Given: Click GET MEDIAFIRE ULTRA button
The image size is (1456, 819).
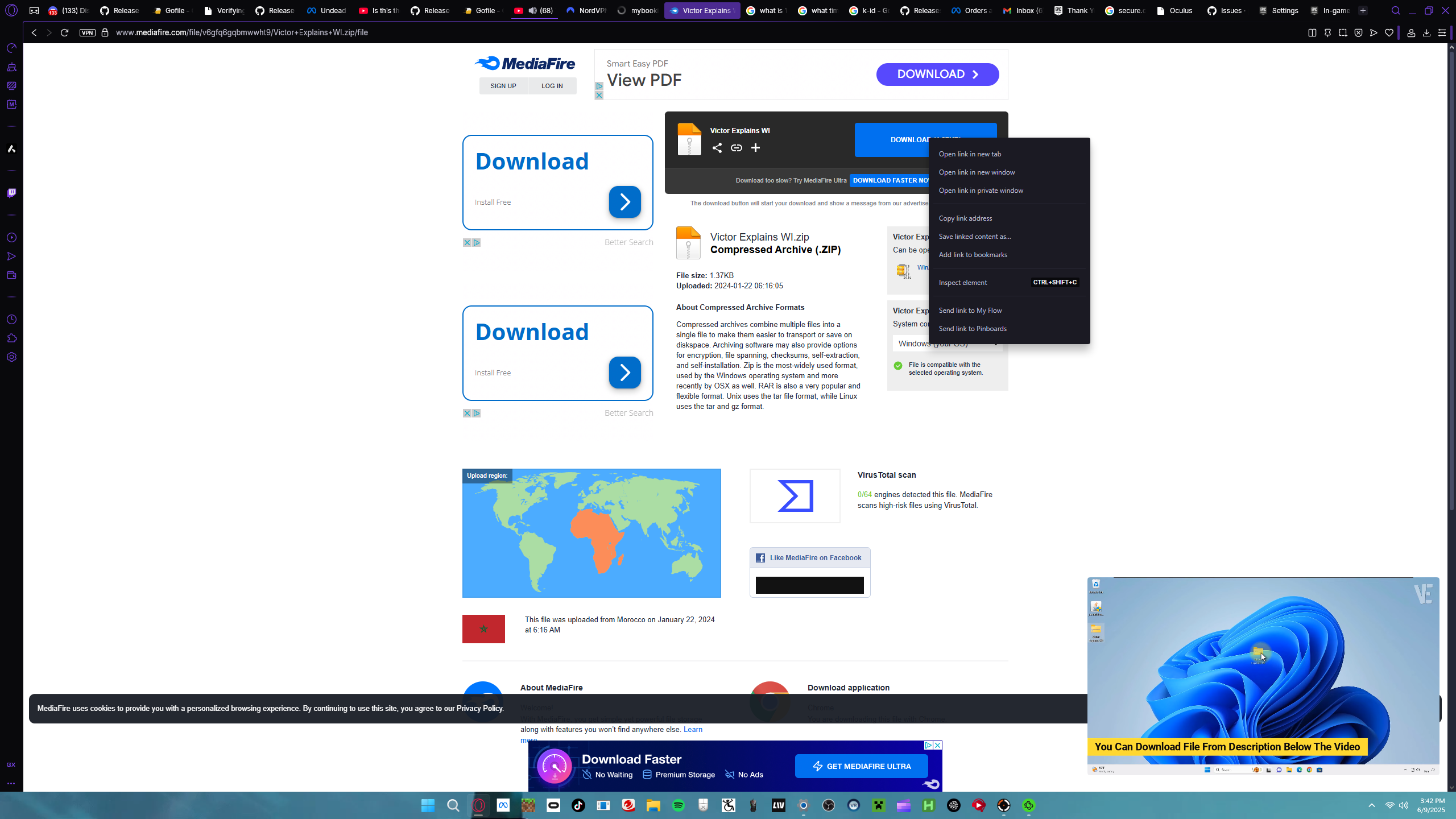Looking at the screenshot, I should [x=861, y=766].
